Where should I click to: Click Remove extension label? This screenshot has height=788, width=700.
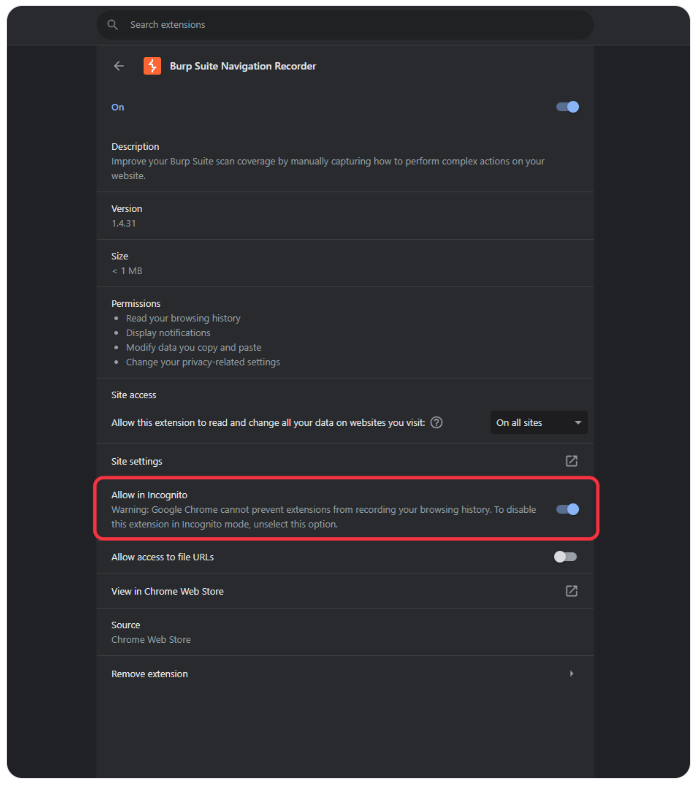click(x=149, y=674)
